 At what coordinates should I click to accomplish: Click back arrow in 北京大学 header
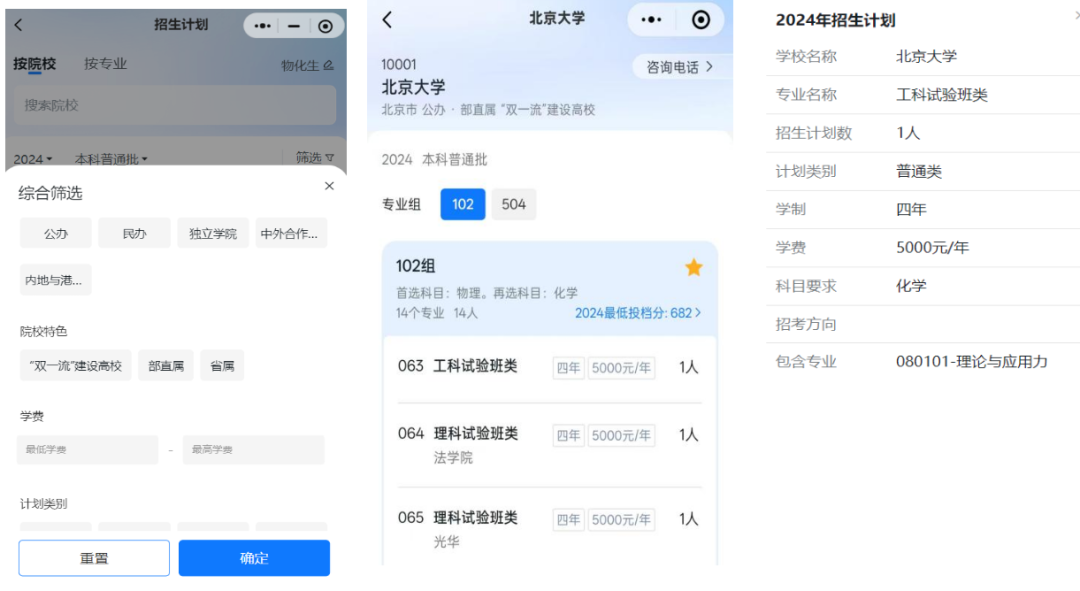388,20
